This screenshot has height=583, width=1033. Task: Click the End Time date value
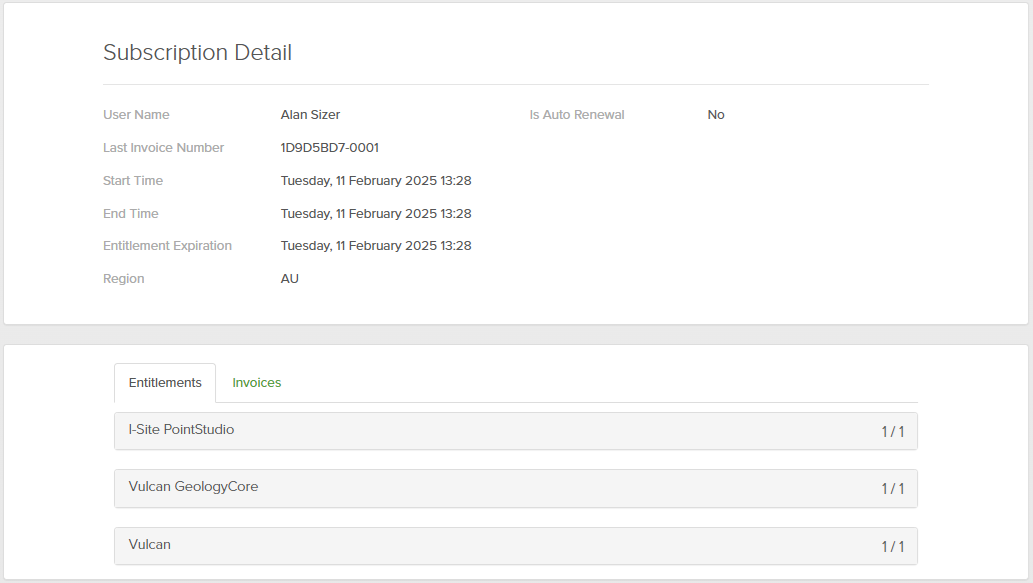click(375, 214)
